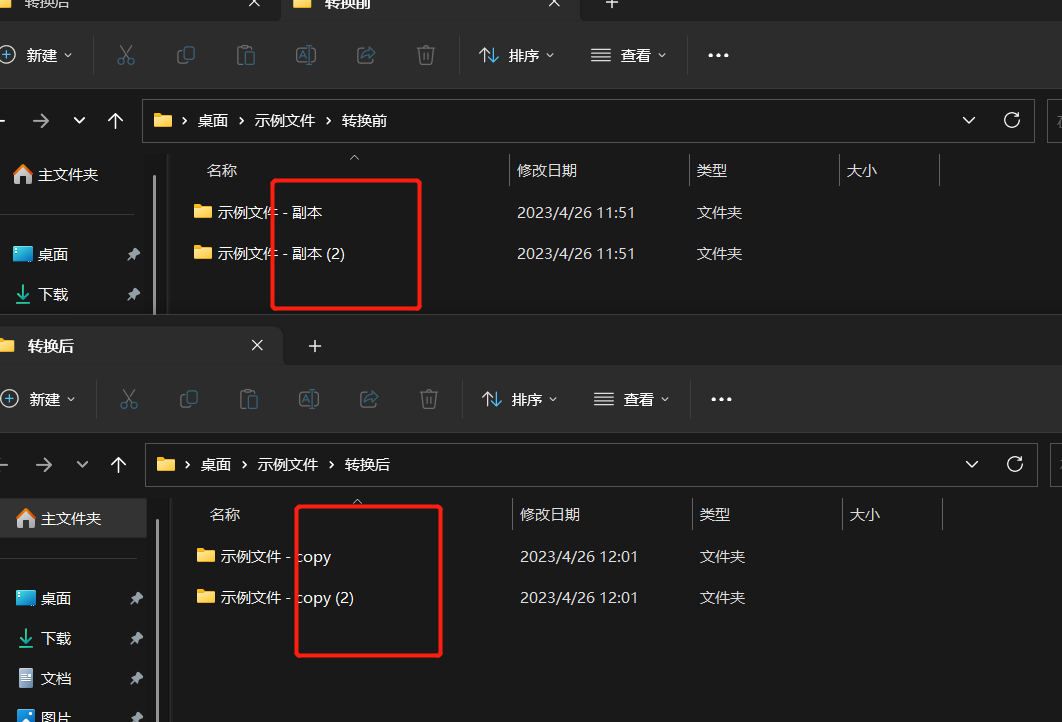
Task: Refresh the 转换前 folder view
Action: (1011, 120)
